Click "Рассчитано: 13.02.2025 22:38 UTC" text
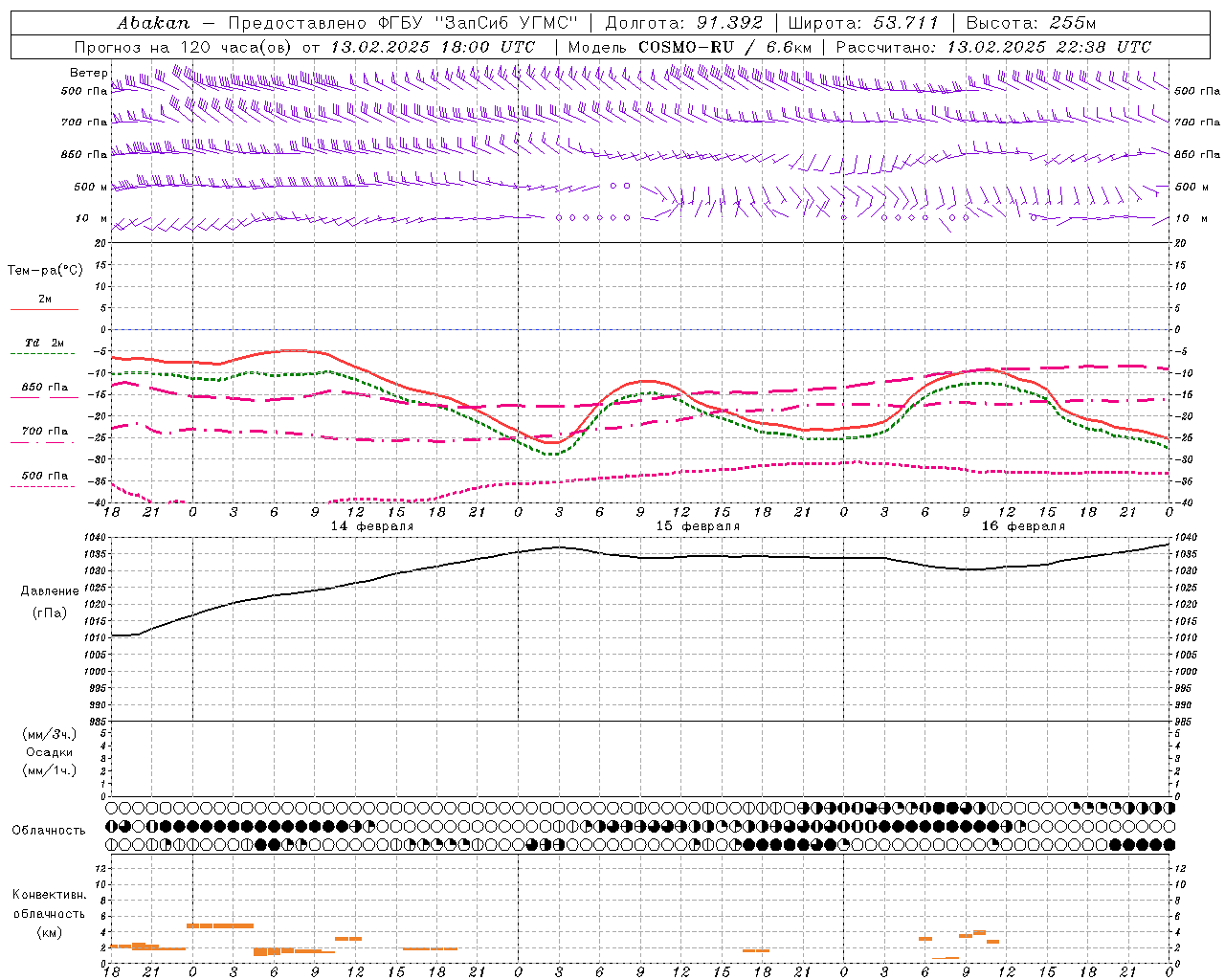This screenshot has width=1225, height=980. click(993, 47)
